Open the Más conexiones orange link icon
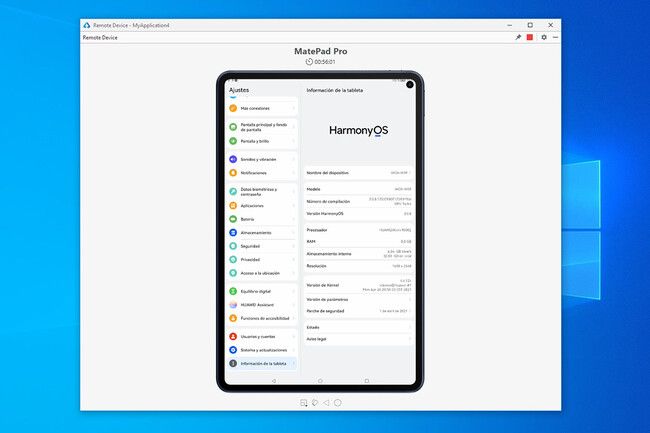This screenshot has width=650, height=433. (x=233, y=108)
